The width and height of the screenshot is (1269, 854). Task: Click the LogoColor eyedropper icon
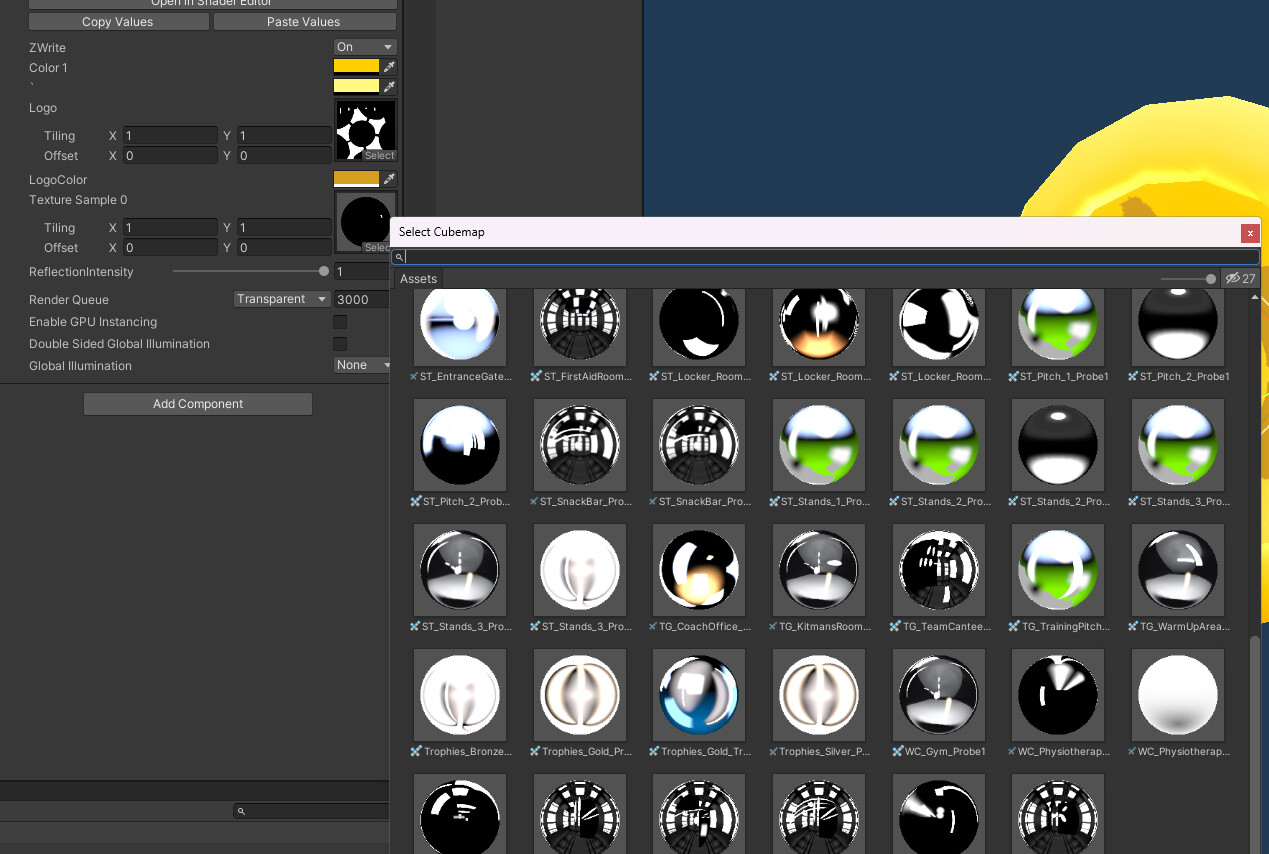(x=388, y=178)
